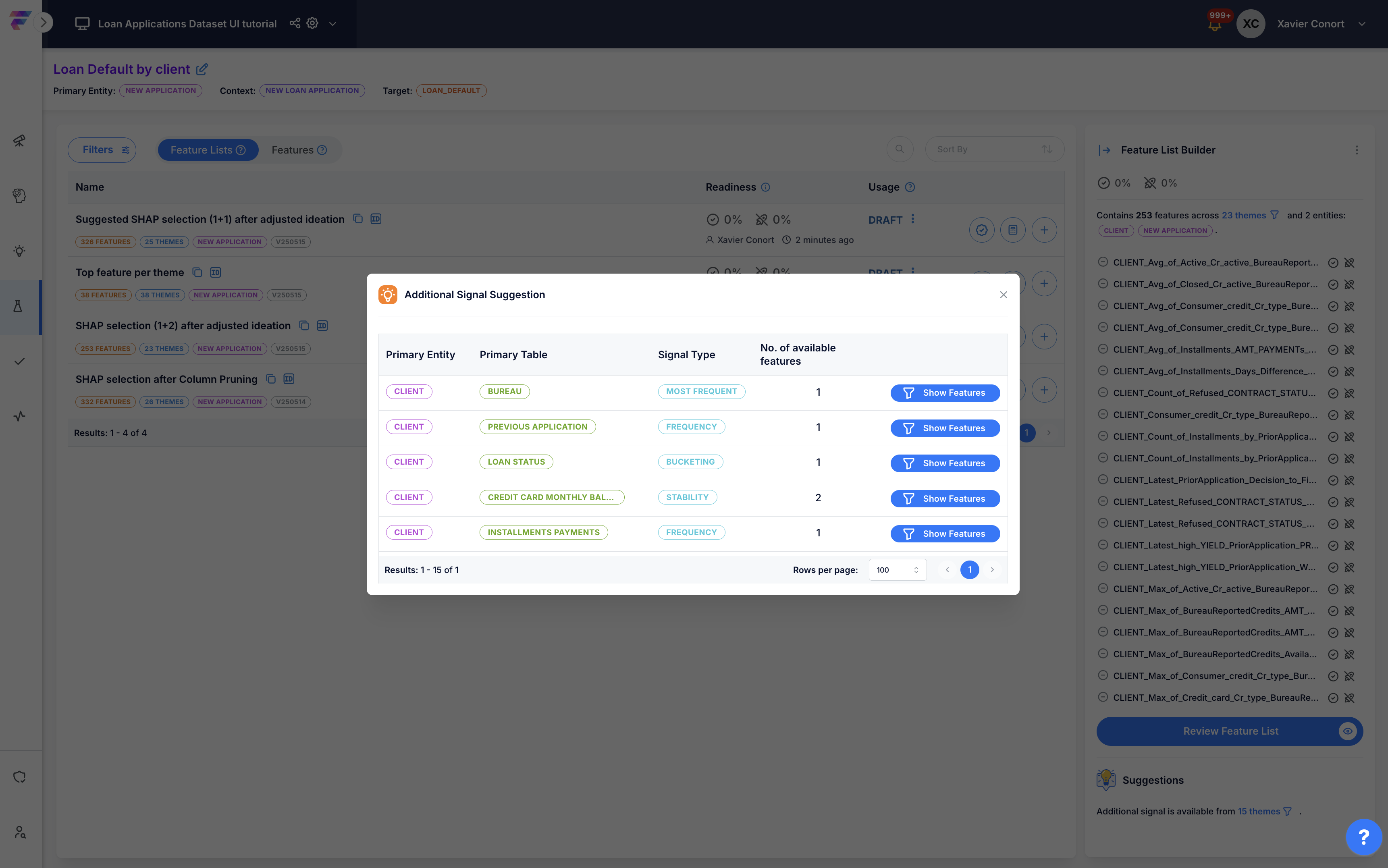Close the Additional Signal Suggestion dialog
The image size is (1388, 868).
(1003, 295)
